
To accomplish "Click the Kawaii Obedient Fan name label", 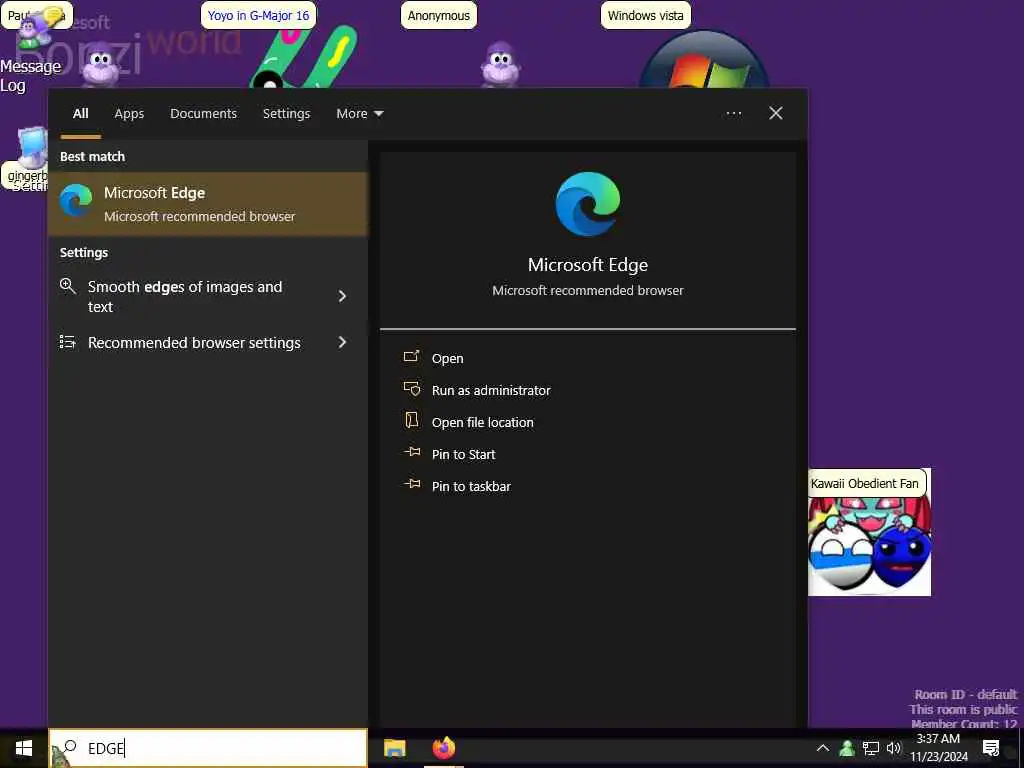I will 865,483.
